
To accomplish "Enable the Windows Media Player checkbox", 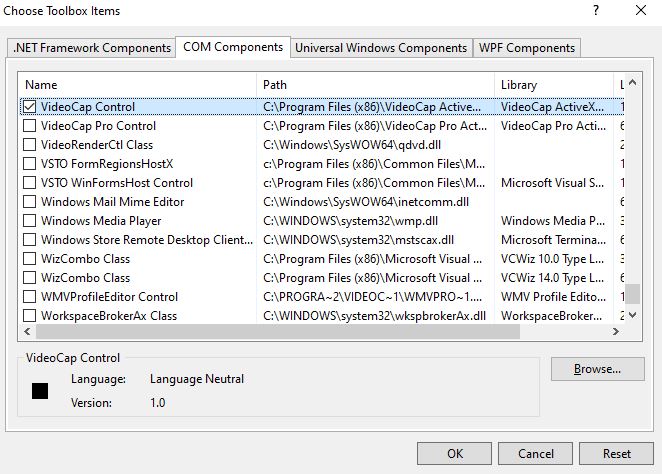I will pyautogui.click(x=30, y=221).
